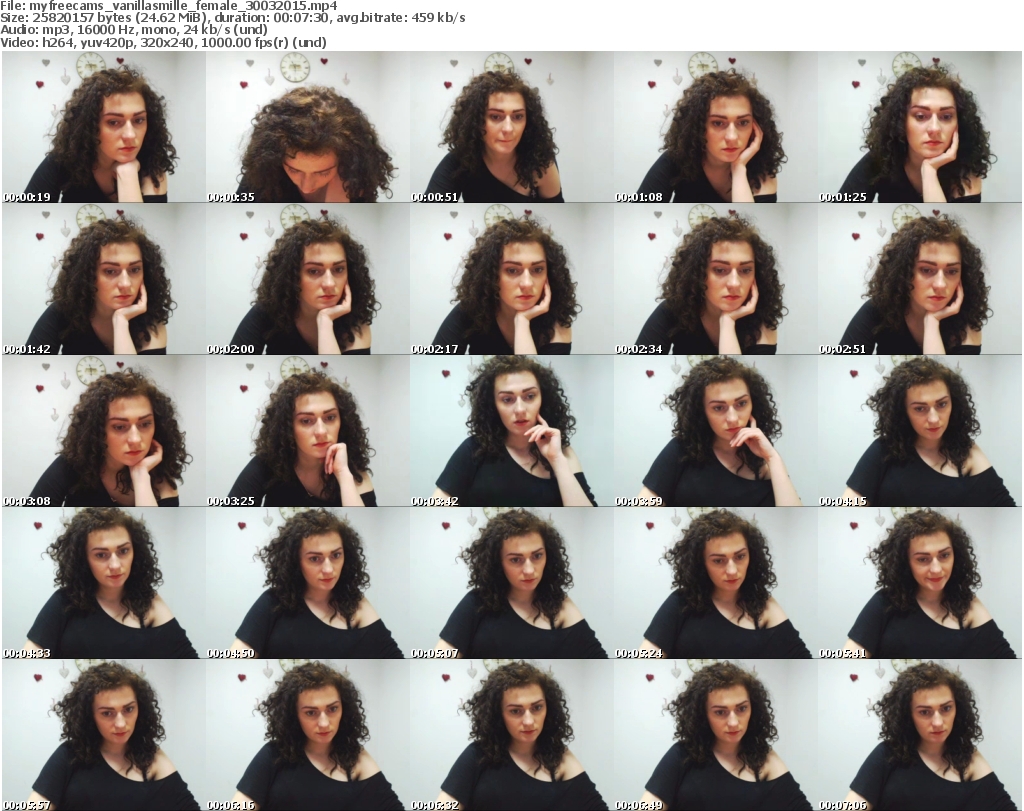Click the "Audio: mp3, 16000 Hz" line
Screen dimensions: 1024x811
[x=134, y=30]
